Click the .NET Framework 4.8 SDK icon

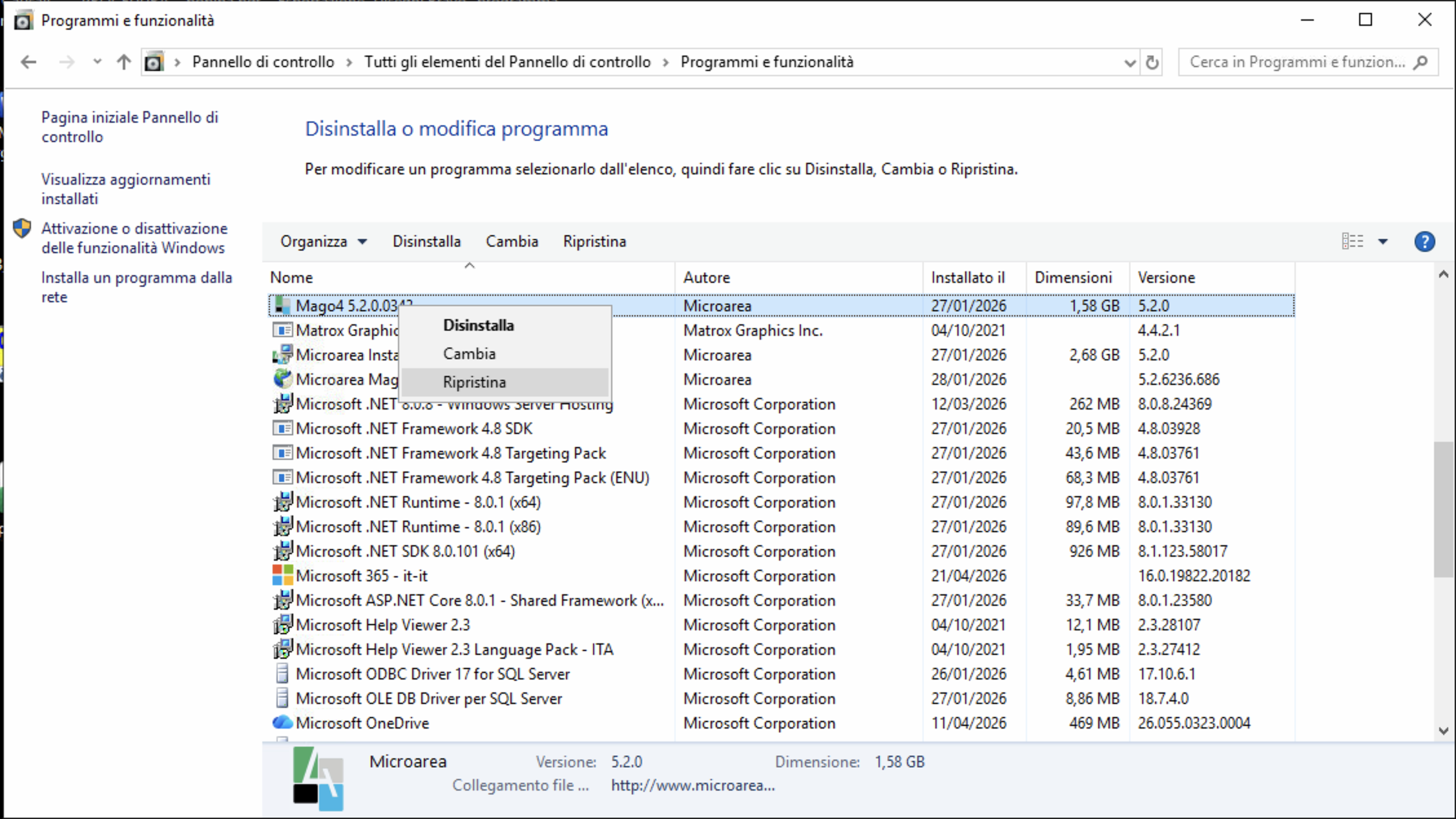pyautogui.click(x=282, y=428)
